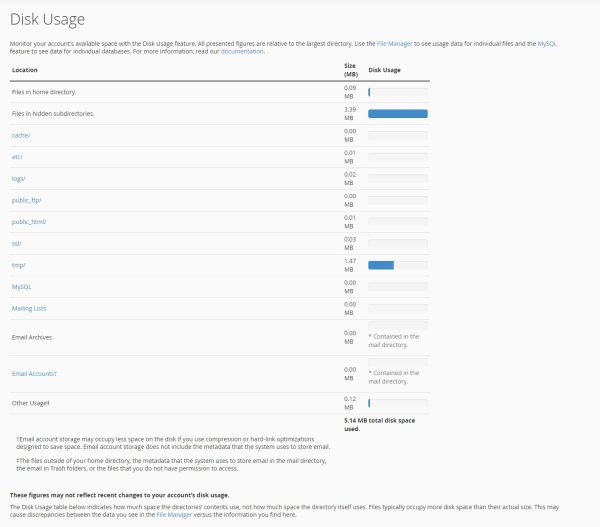The height and width of the screenshot is (527, 600).
Task: Click the Email Archives row label
Action: coord(32,337)
